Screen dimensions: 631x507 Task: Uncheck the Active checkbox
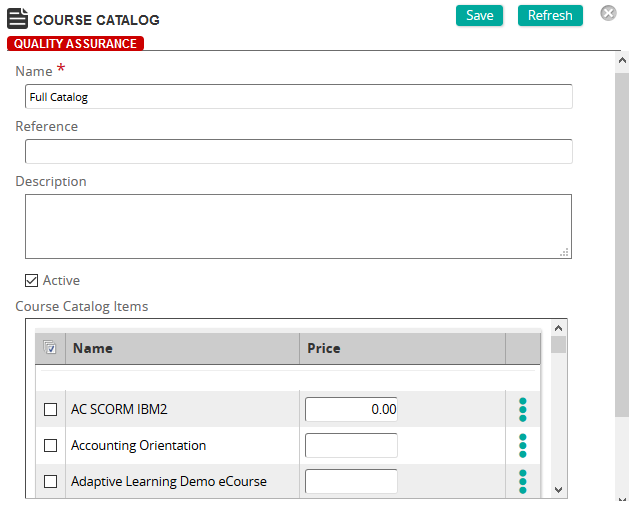(31, 280)
